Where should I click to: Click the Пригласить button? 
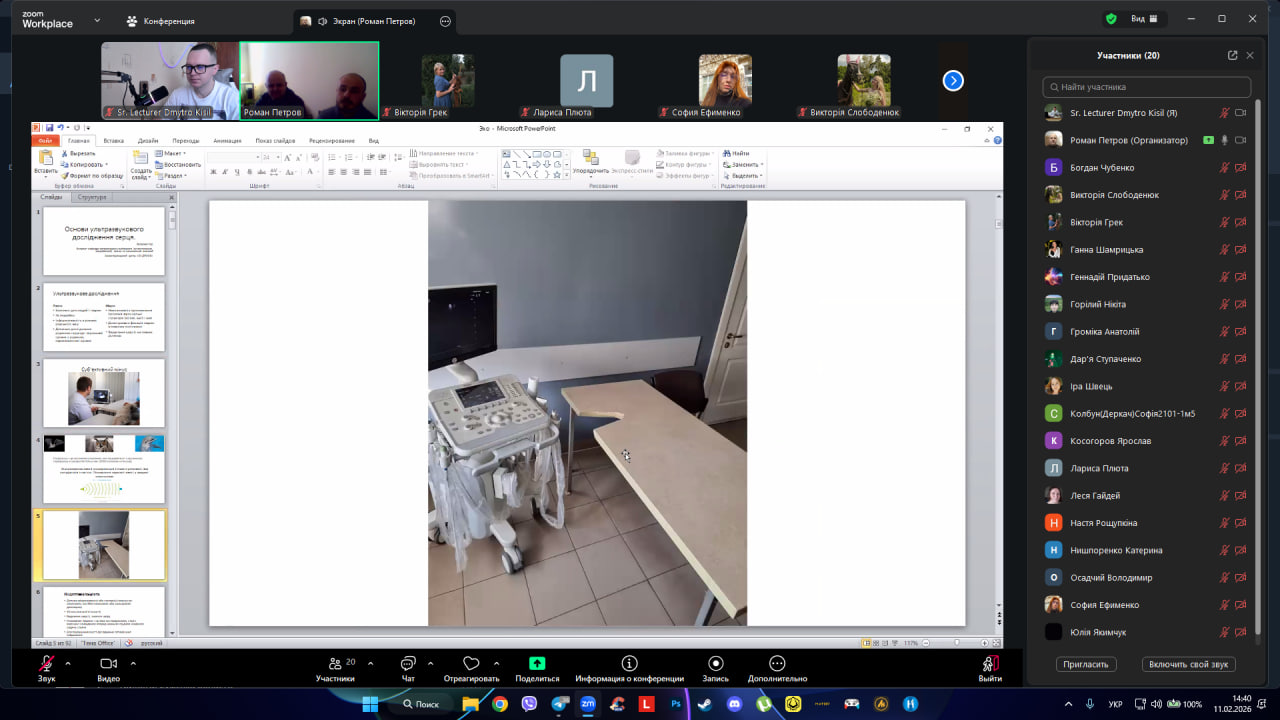(1086, 664)
